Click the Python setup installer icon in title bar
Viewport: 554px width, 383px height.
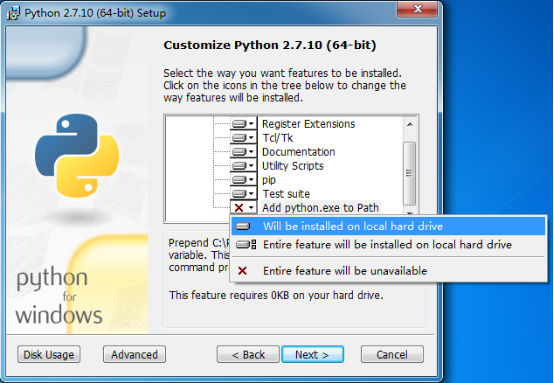click(x=13, y=13)
